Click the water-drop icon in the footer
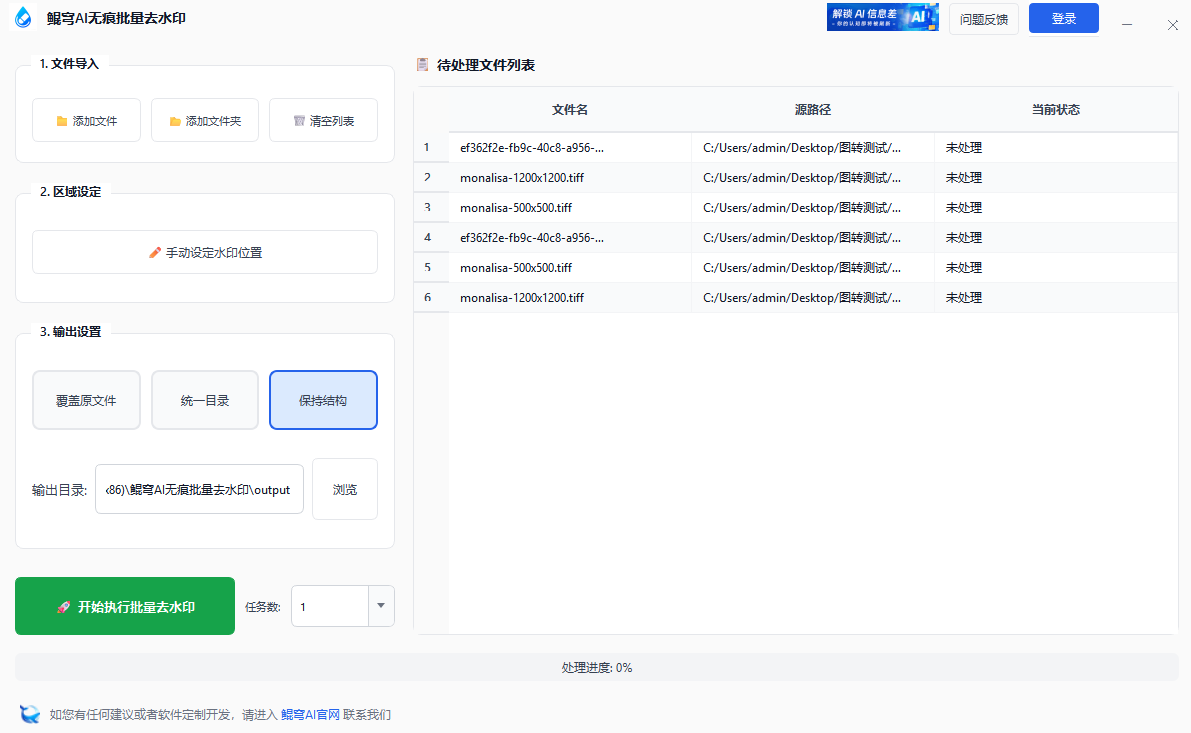Image resolution: width=1191 pixels, height=733 pixels. (x=27, y=714)
